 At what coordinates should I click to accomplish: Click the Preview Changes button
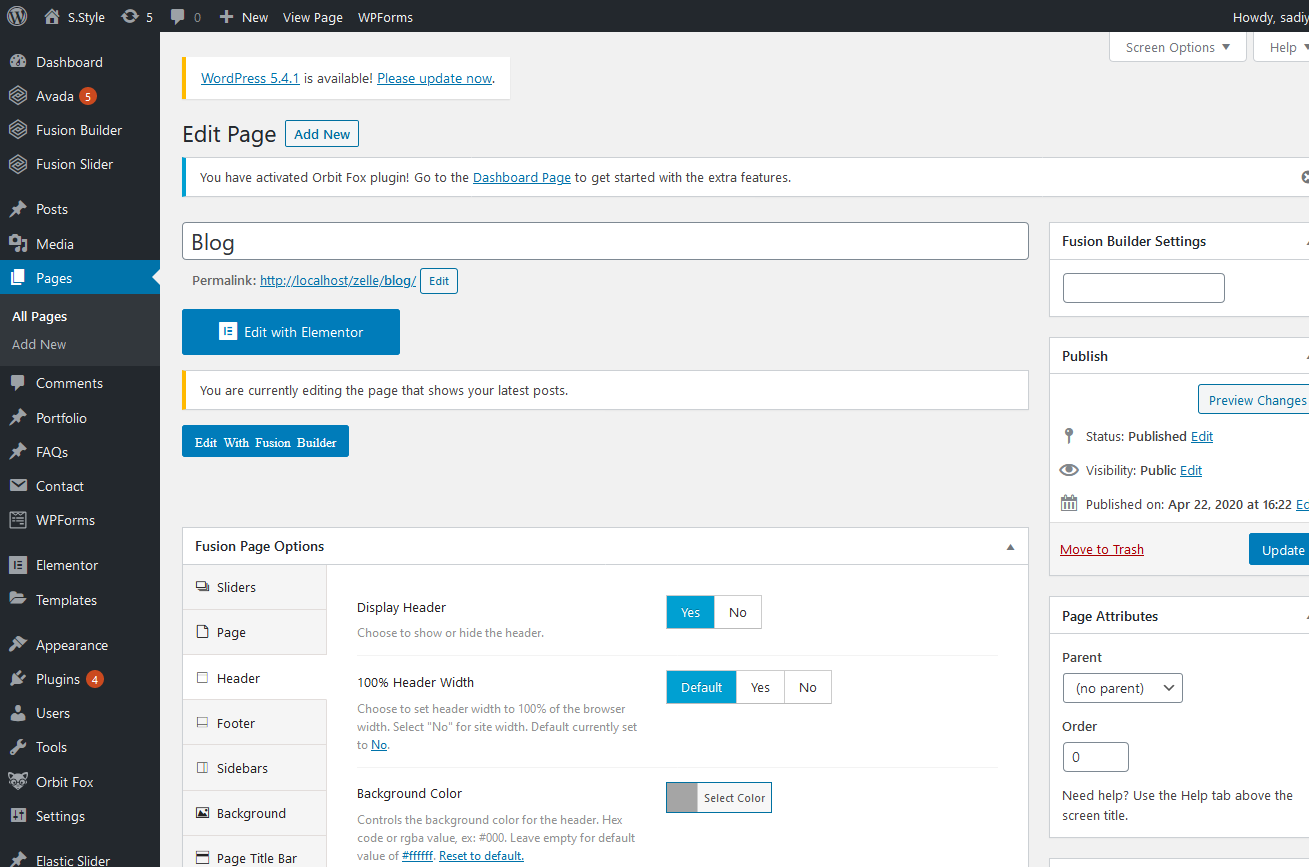coord(1254,400)
